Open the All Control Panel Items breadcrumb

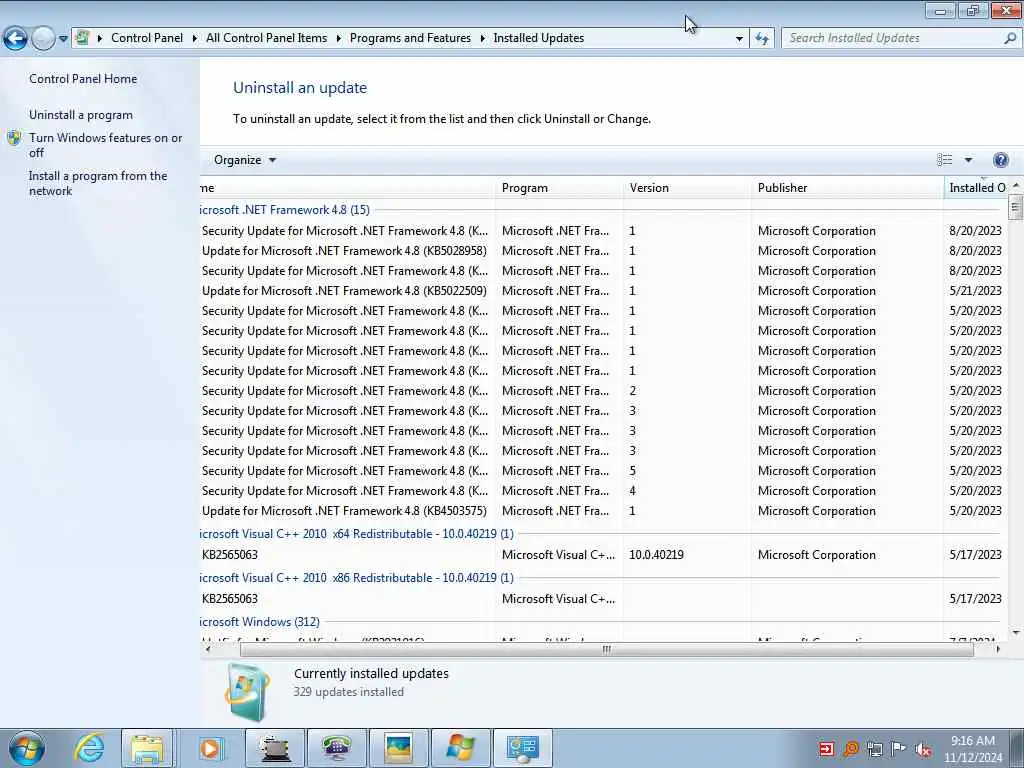tap(266, 38)
